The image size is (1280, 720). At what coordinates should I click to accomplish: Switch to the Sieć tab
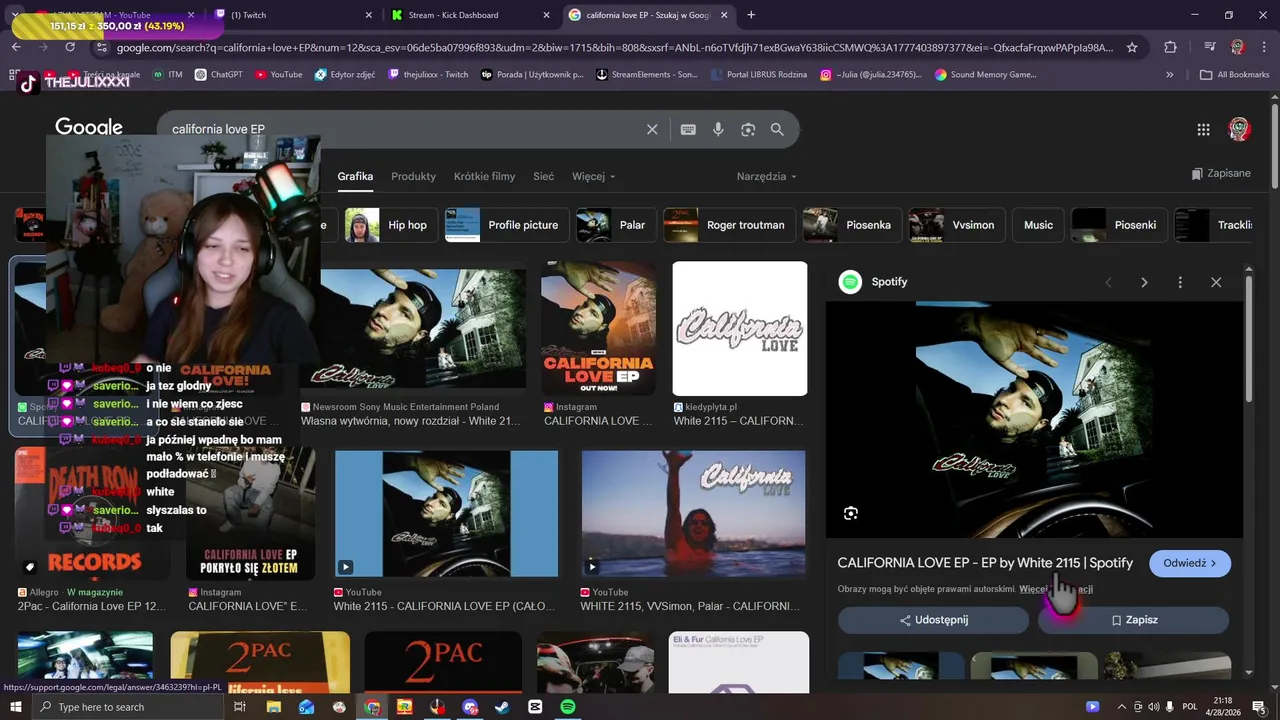543,176
